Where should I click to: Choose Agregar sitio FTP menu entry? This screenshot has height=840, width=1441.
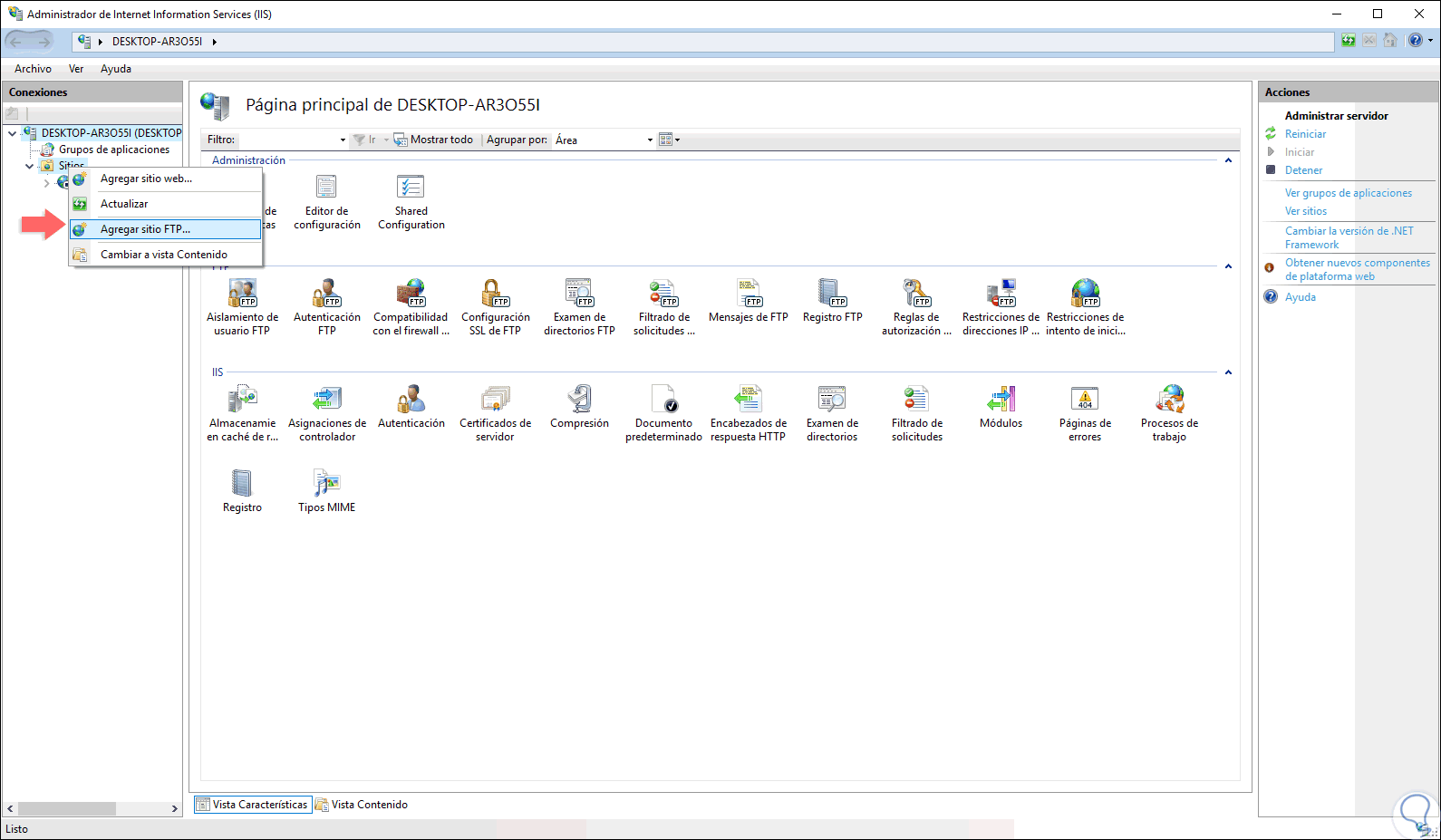[166, 229]
